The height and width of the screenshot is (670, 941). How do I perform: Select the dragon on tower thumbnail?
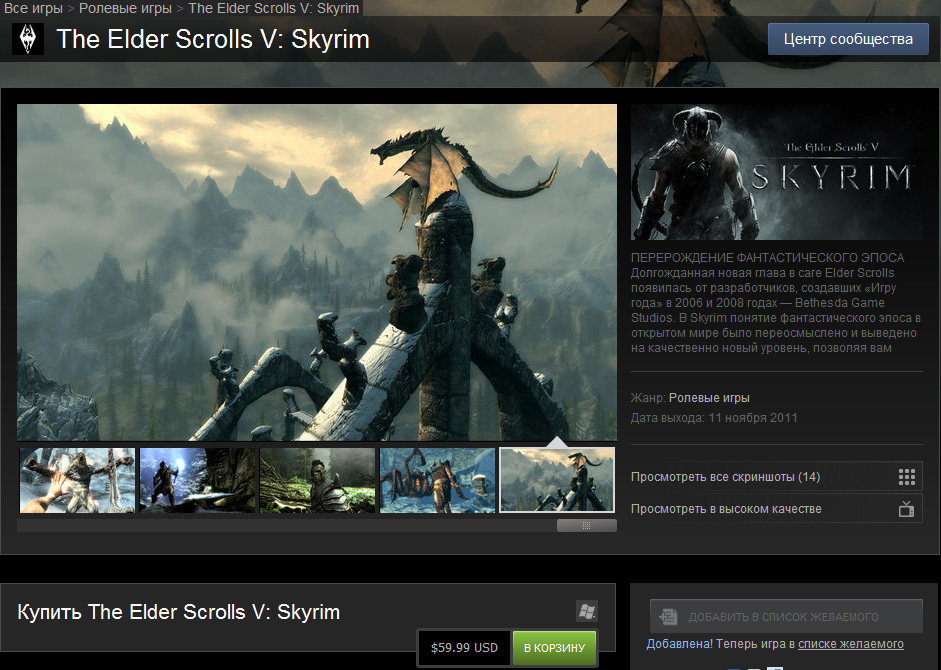(x=558, y=480)
